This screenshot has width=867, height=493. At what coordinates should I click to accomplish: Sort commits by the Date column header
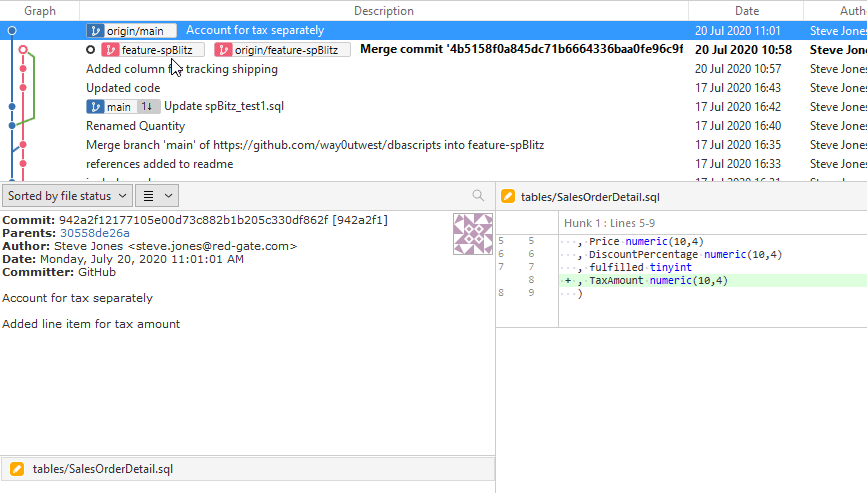tap(746, 11)
